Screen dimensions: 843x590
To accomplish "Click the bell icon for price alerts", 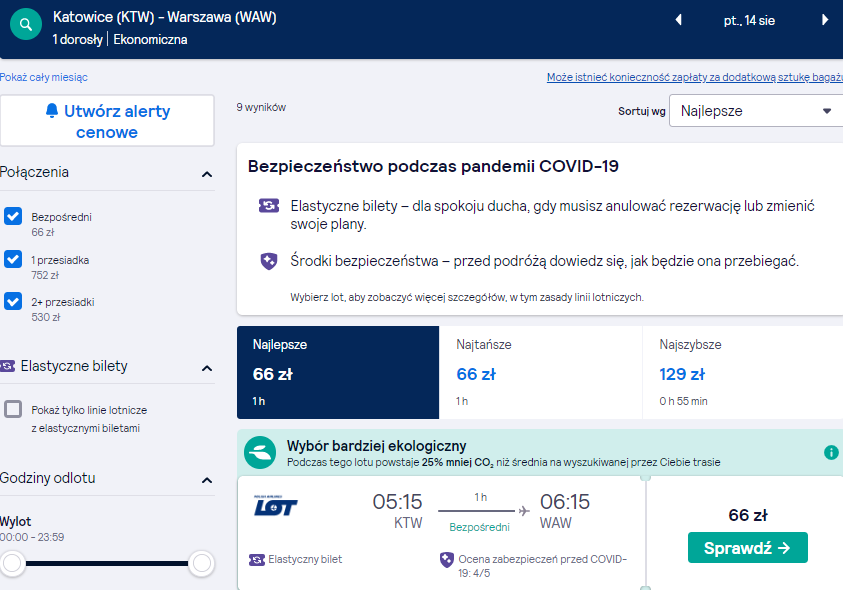I will (52, 111).
